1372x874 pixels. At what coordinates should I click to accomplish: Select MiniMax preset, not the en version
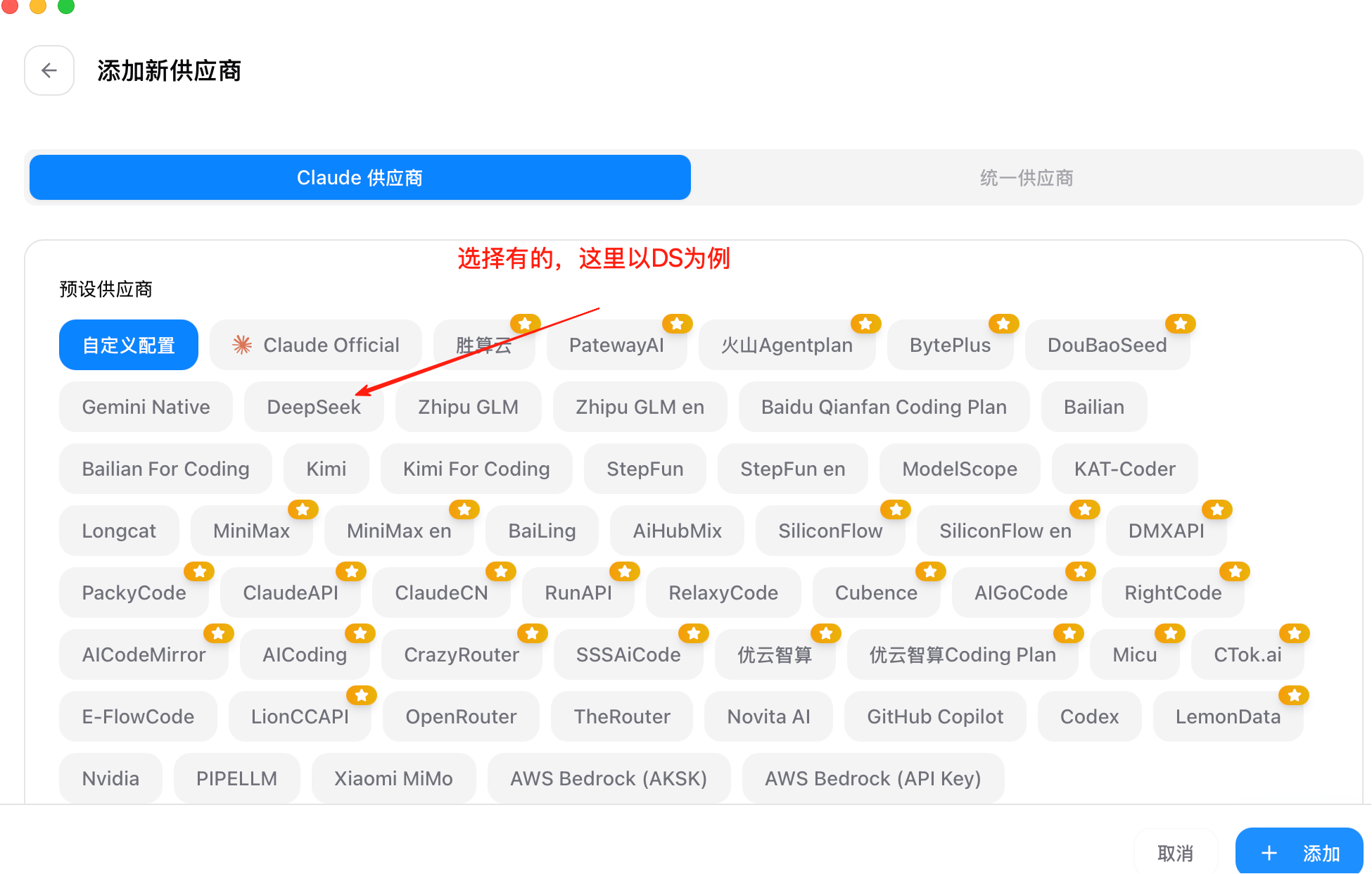coord(251,531)
